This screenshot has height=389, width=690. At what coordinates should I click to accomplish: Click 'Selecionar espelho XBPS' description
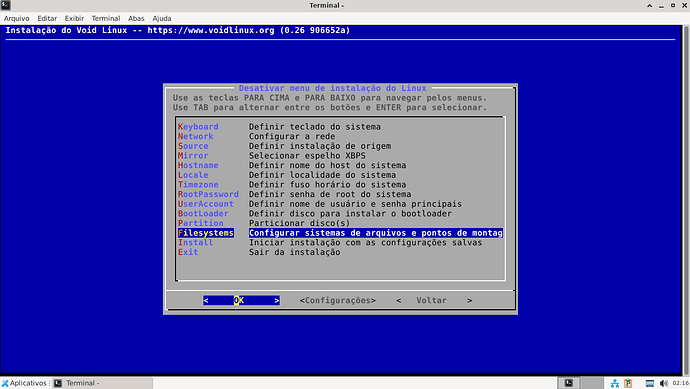pyautogui.click(x=307, y=156)
